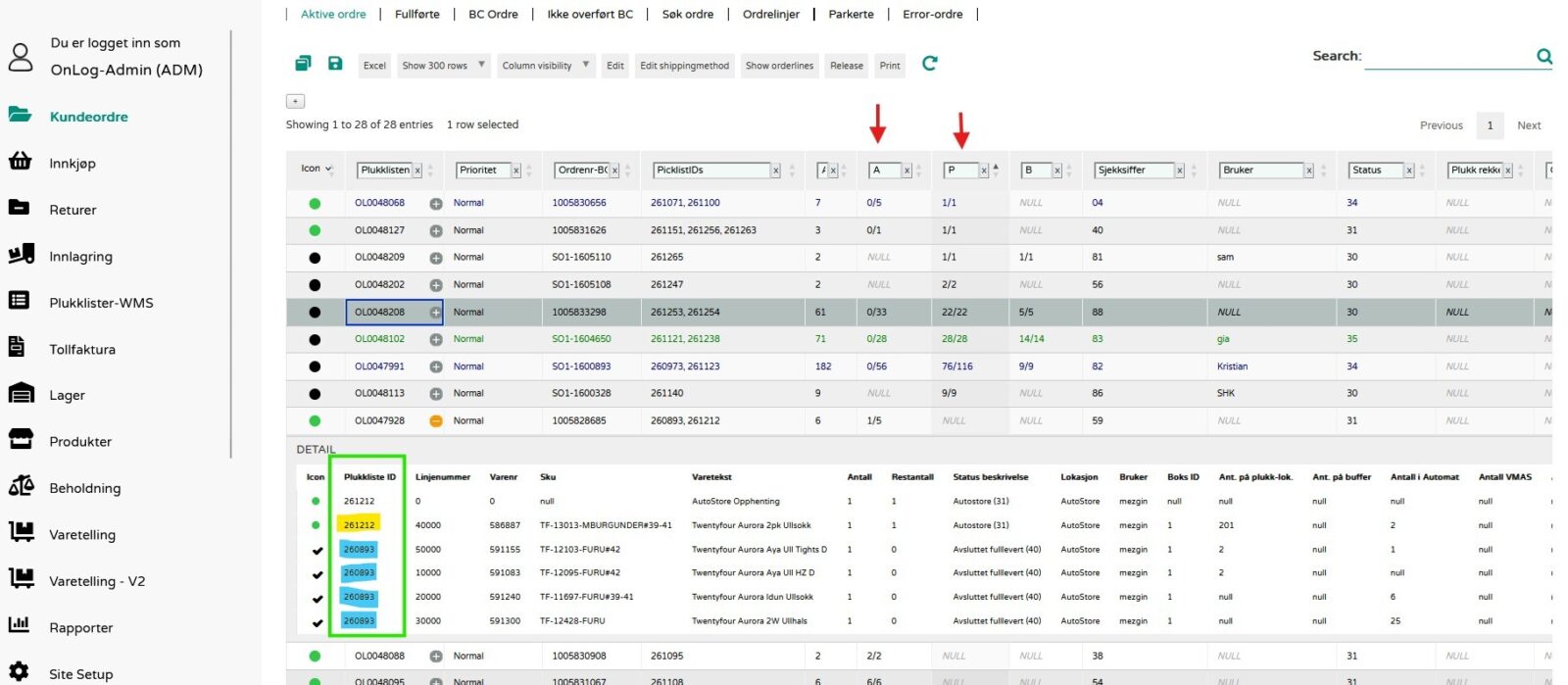Viewport: 1568px width, 685px height.
Task: Switch to the Parkerte tab
Action: click(851, 15)
